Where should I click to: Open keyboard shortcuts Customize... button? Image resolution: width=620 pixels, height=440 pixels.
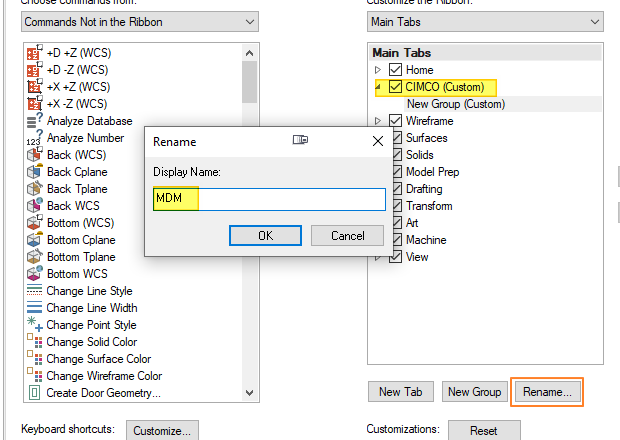coord(162,431)
